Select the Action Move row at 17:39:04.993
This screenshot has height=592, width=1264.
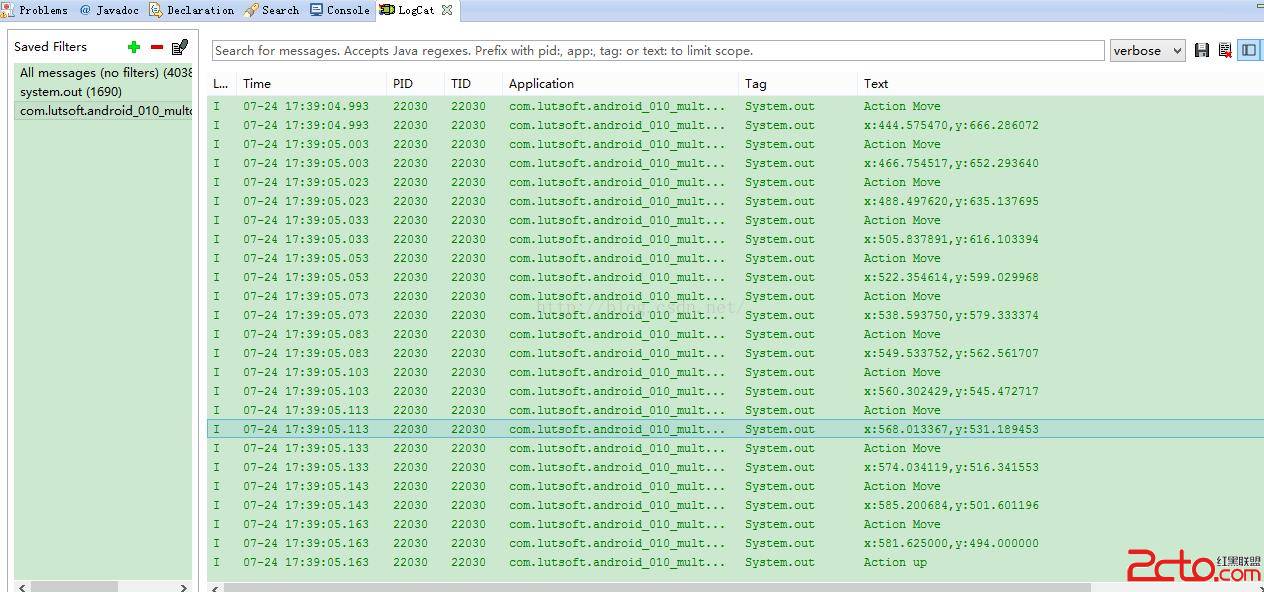click(735, 107)
